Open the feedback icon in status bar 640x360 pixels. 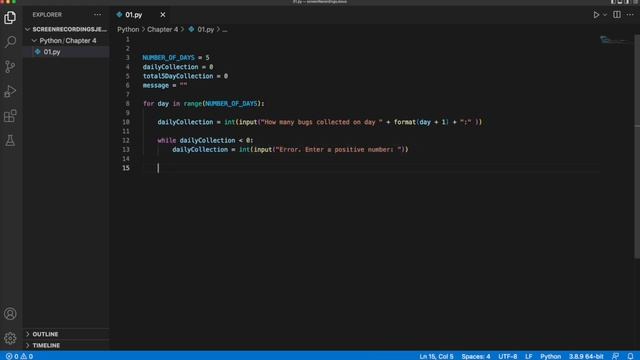tap(616, 356)
